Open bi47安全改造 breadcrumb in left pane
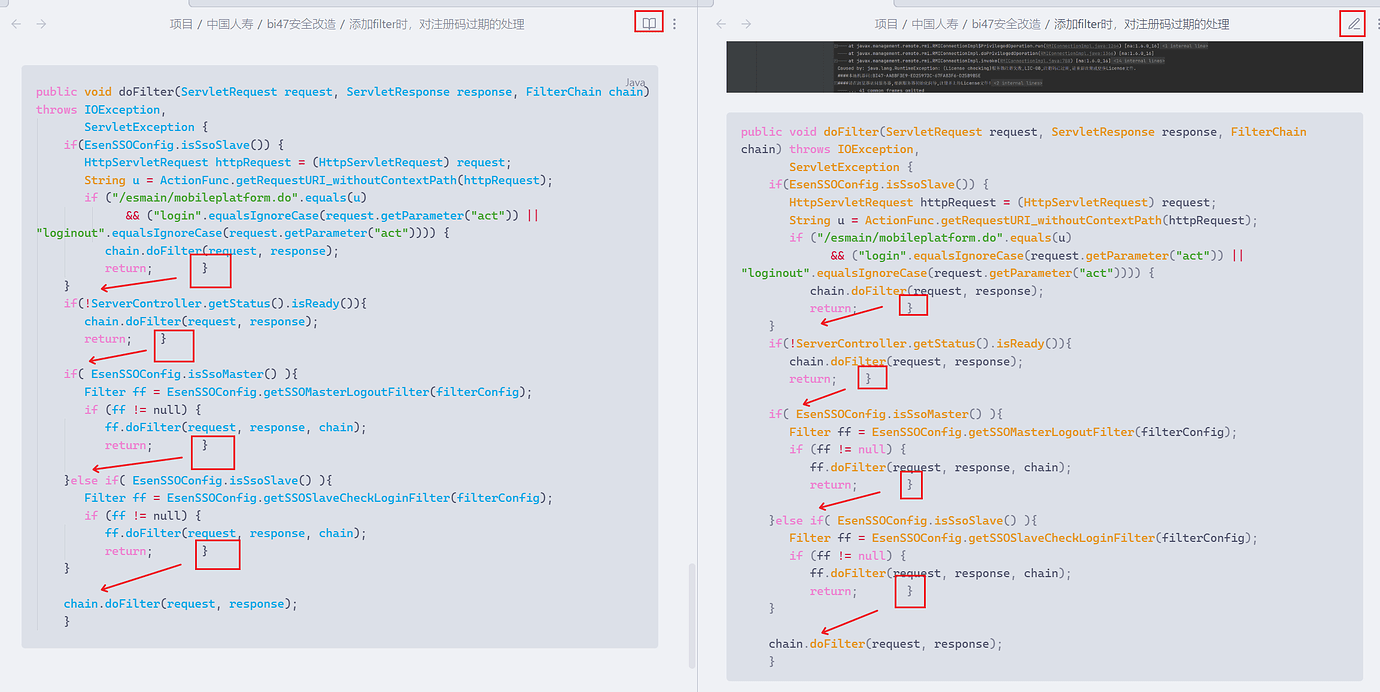 (302, 24)
